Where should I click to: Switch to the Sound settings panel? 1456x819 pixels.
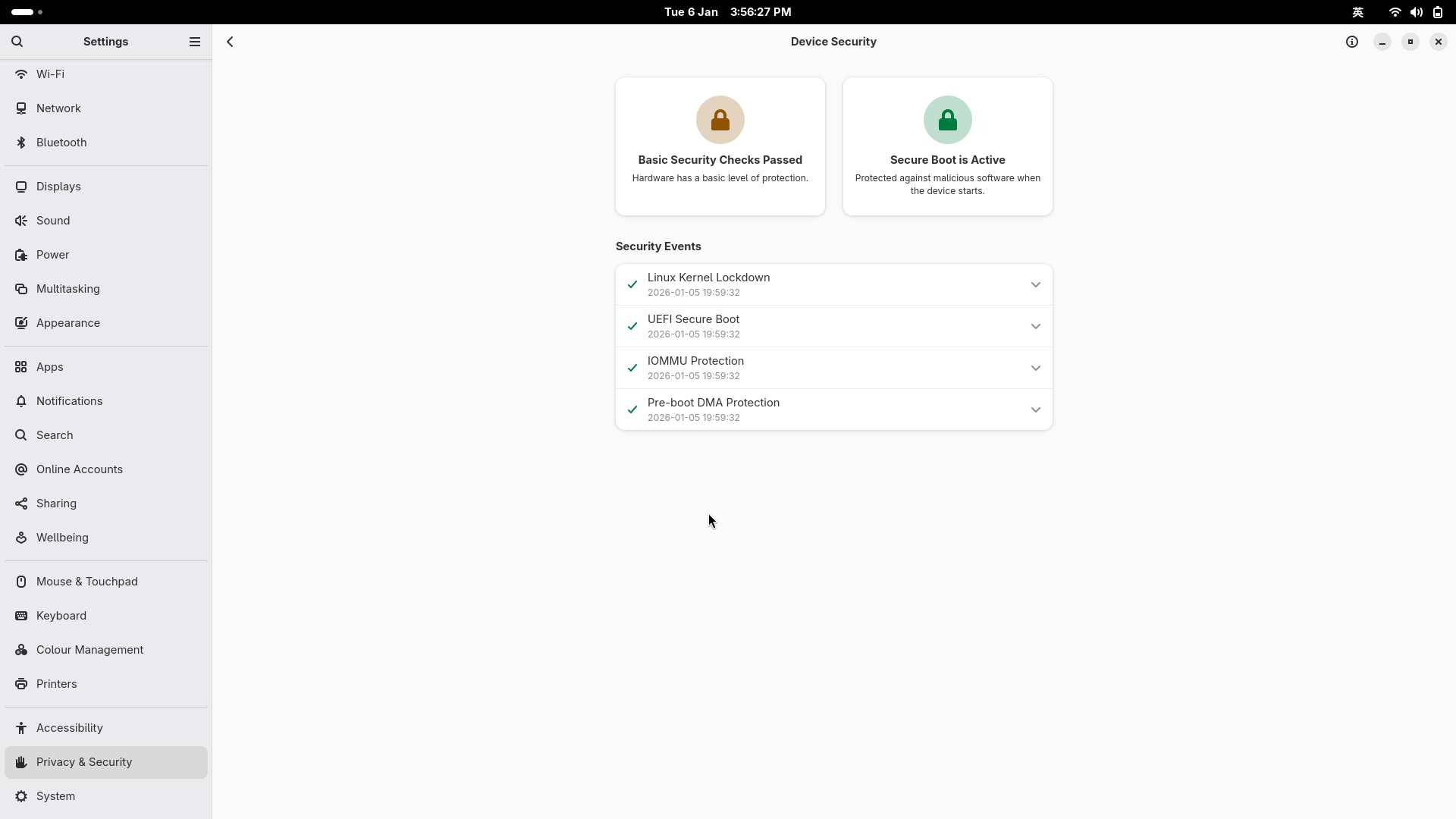pos(53,221)
